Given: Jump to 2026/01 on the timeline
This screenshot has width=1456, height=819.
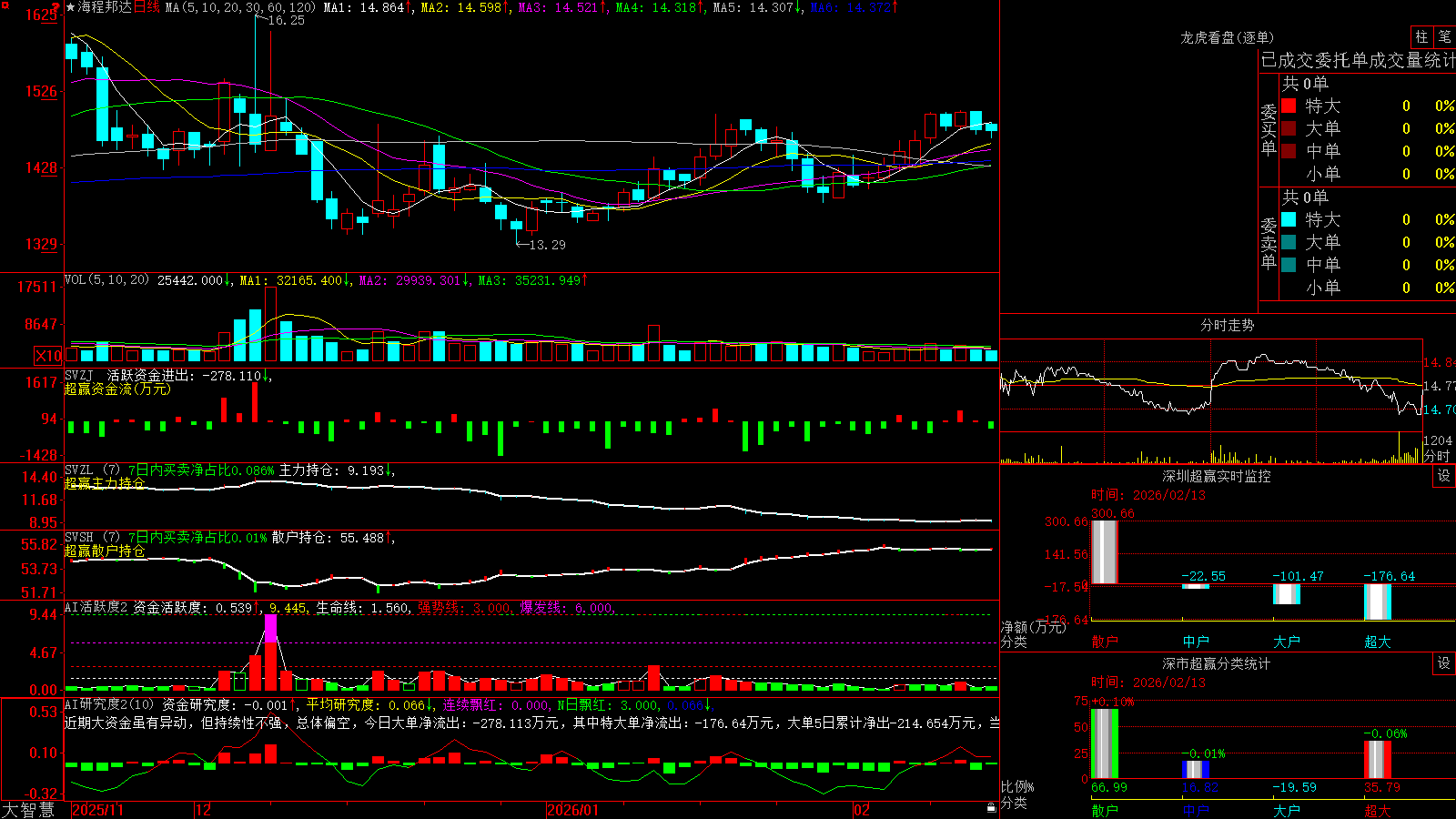Looking at the screenshot, I should 572,810.
